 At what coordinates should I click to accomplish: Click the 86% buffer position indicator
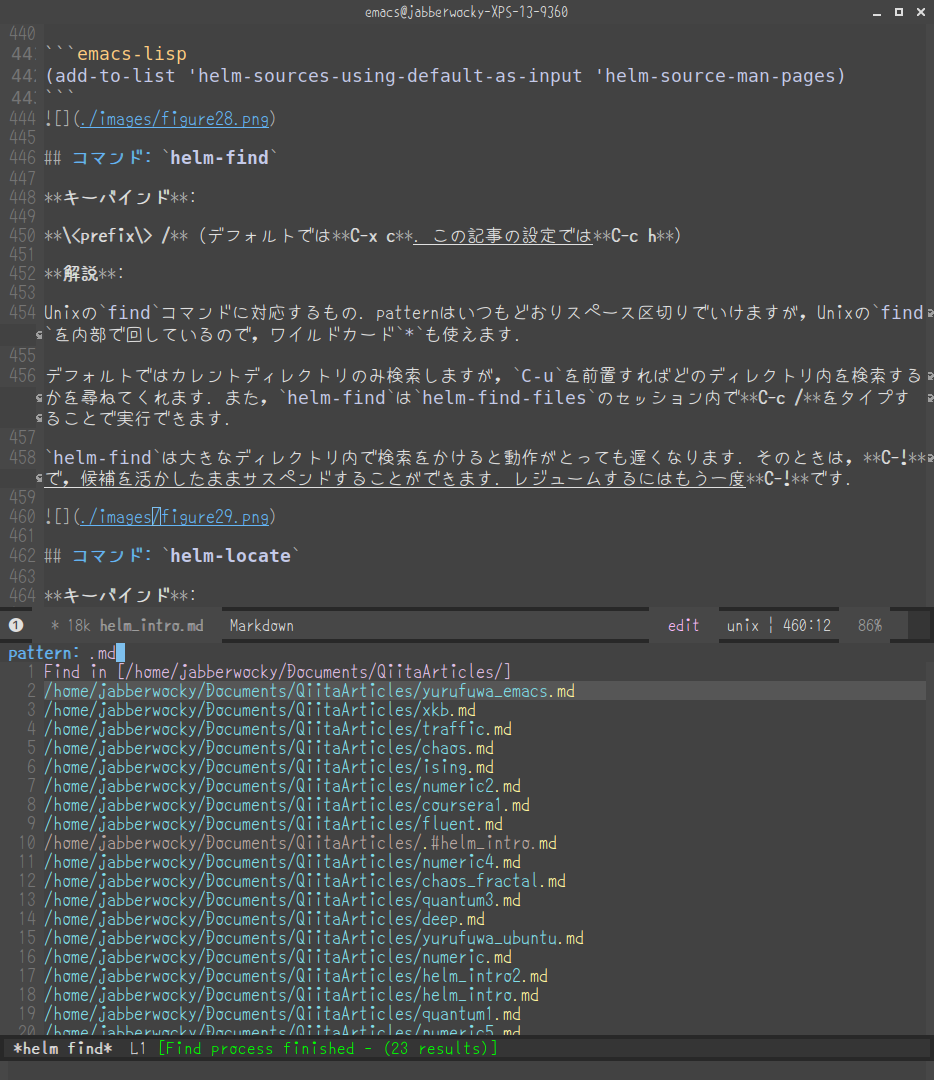870,625
